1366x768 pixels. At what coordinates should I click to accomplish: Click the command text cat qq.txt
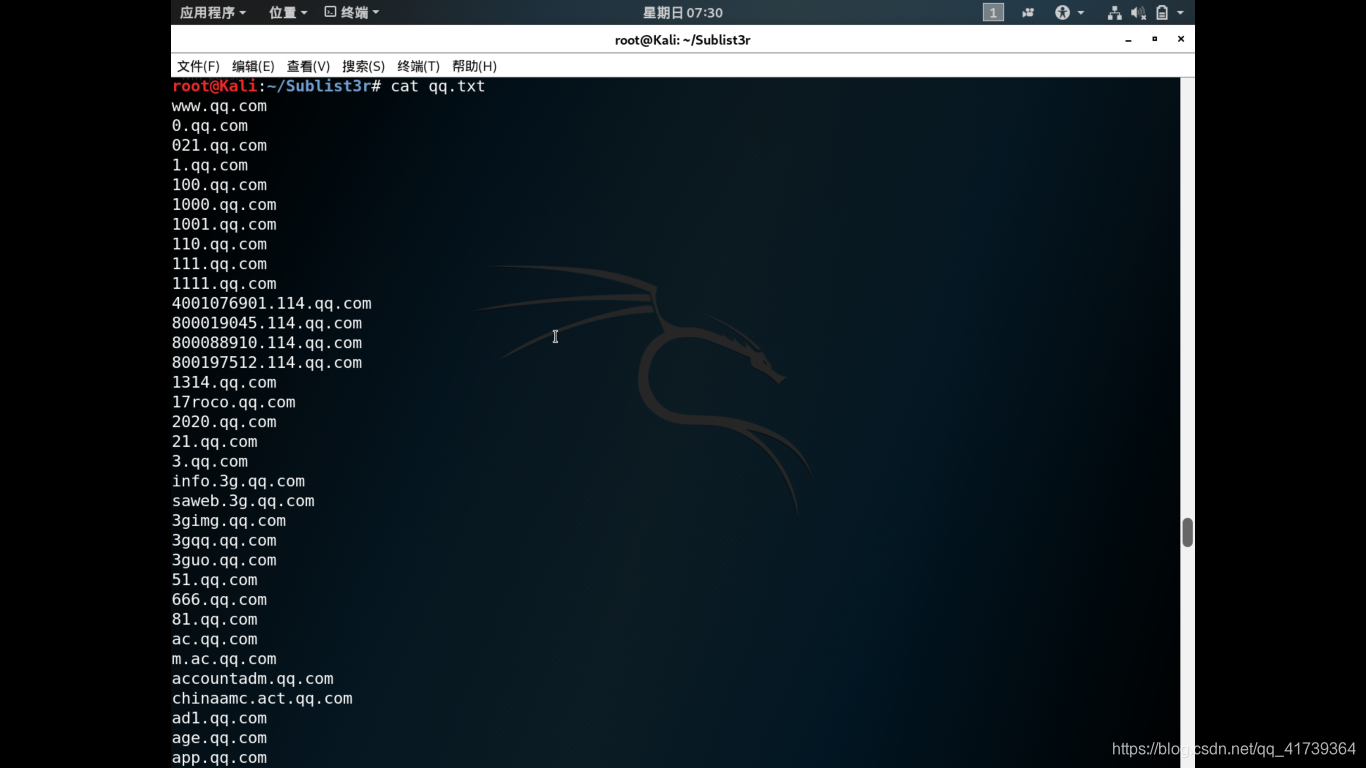(438, 86)
